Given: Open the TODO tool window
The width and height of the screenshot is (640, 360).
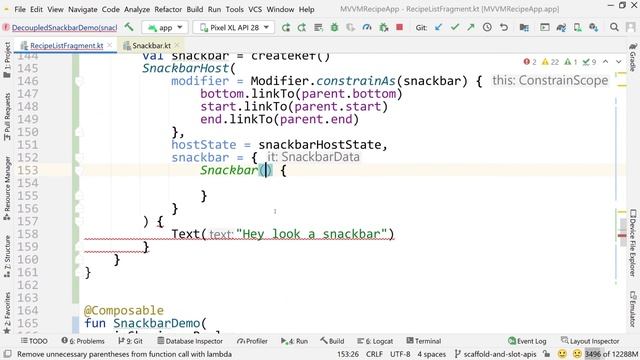Looking at the screenshot, I should pos(34,341).
